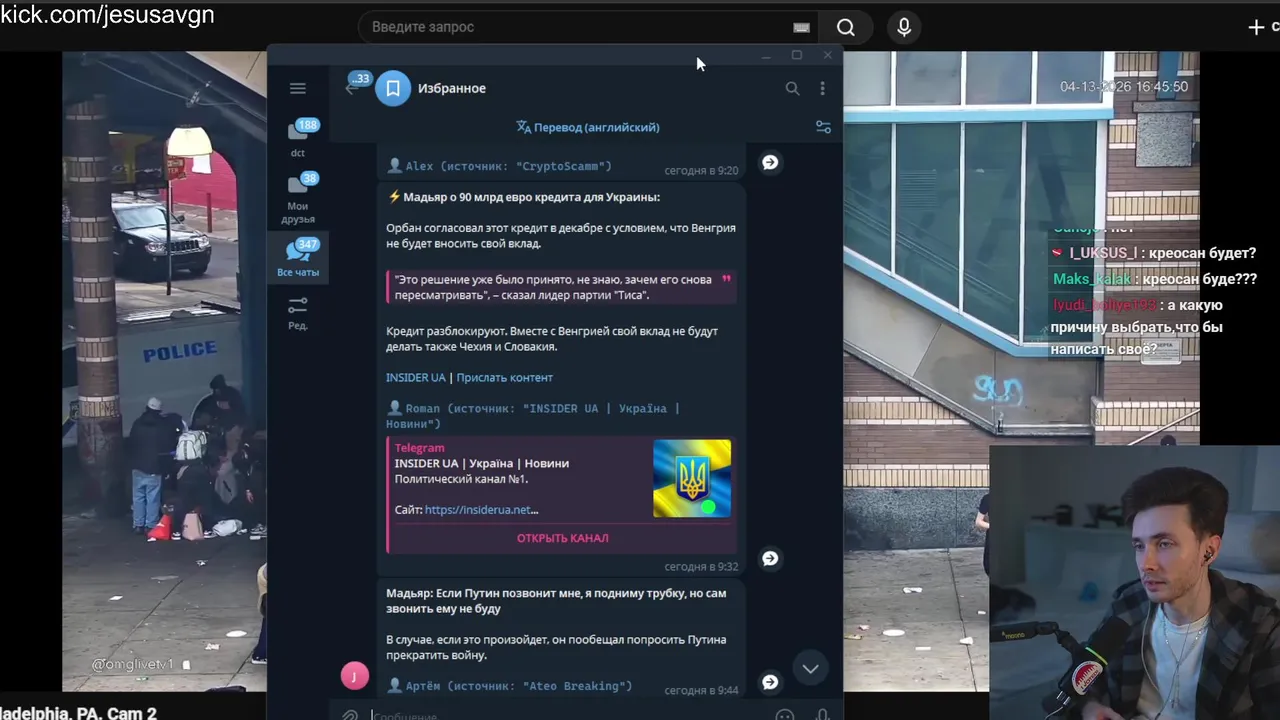
Task: Open the INSIDER UA channel preview thumbnail
Action: [x=692, y=479]
